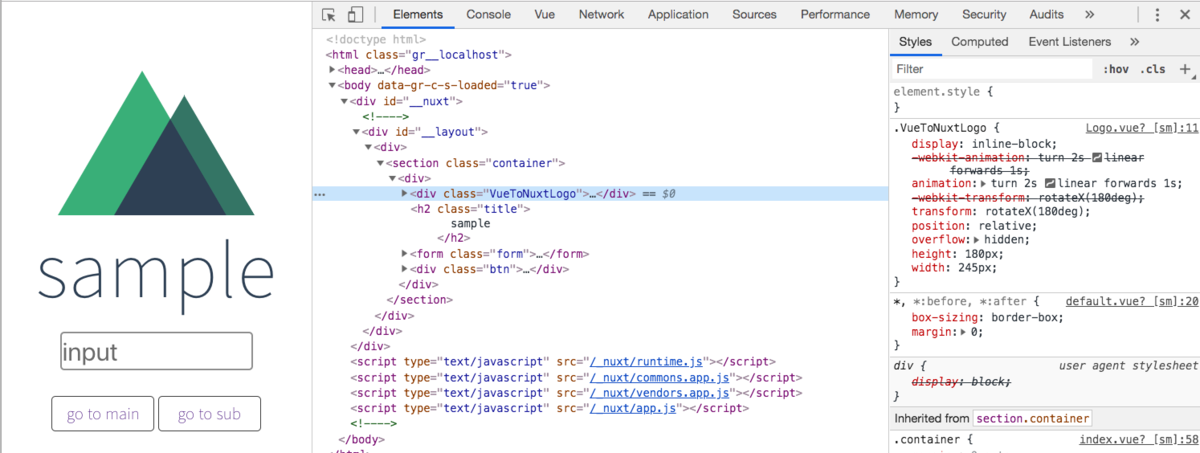Toggle :hov element state panel

coord(1116,69)
